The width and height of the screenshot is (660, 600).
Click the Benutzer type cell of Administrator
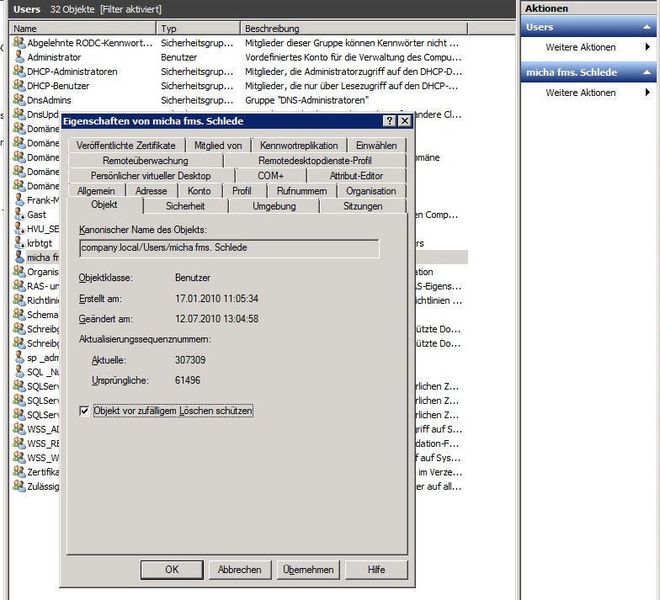pos(179,57)
